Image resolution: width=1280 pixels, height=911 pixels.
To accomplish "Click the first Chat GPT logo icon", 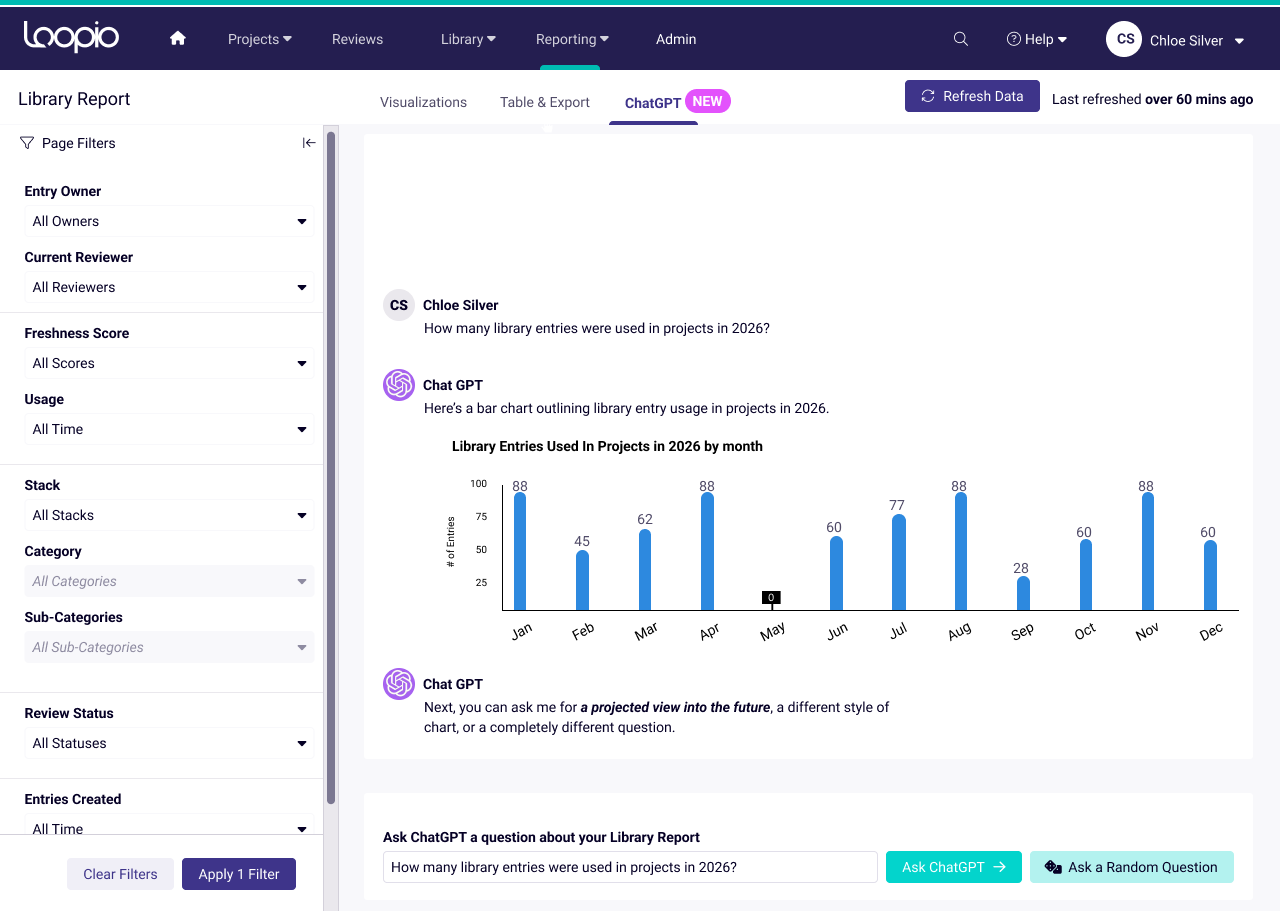I will (x=399, y=385).
